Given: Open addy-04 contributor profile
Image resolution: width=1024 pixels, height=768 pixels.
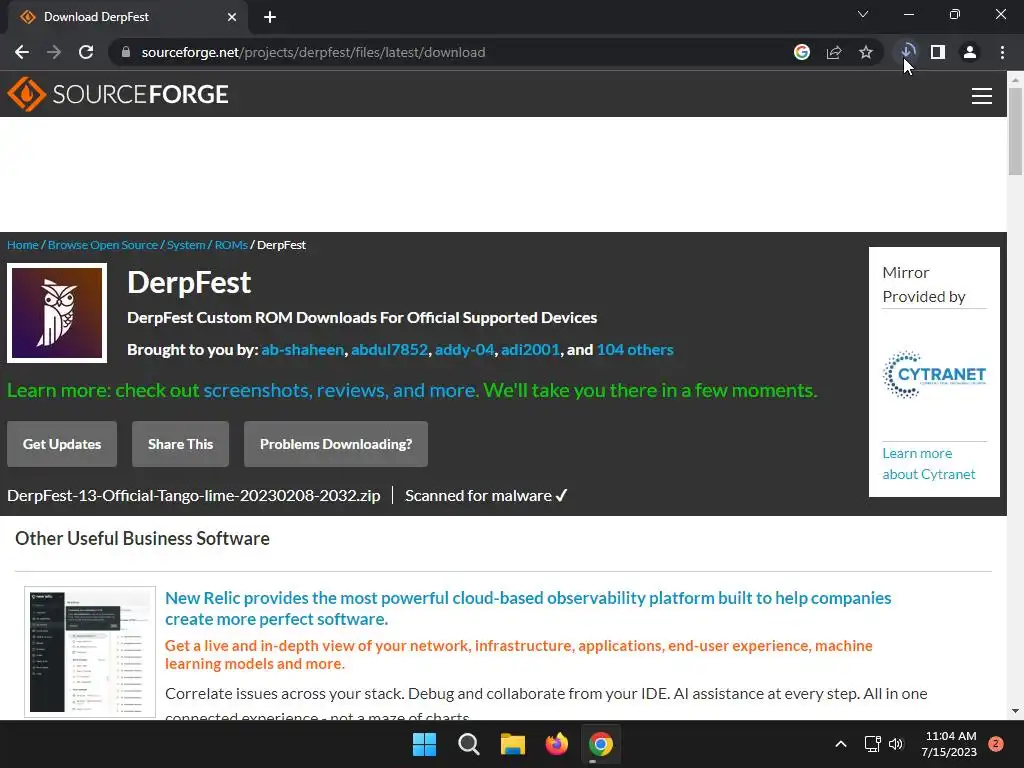Looking at the screenshot, I should (x=464, y=350).
